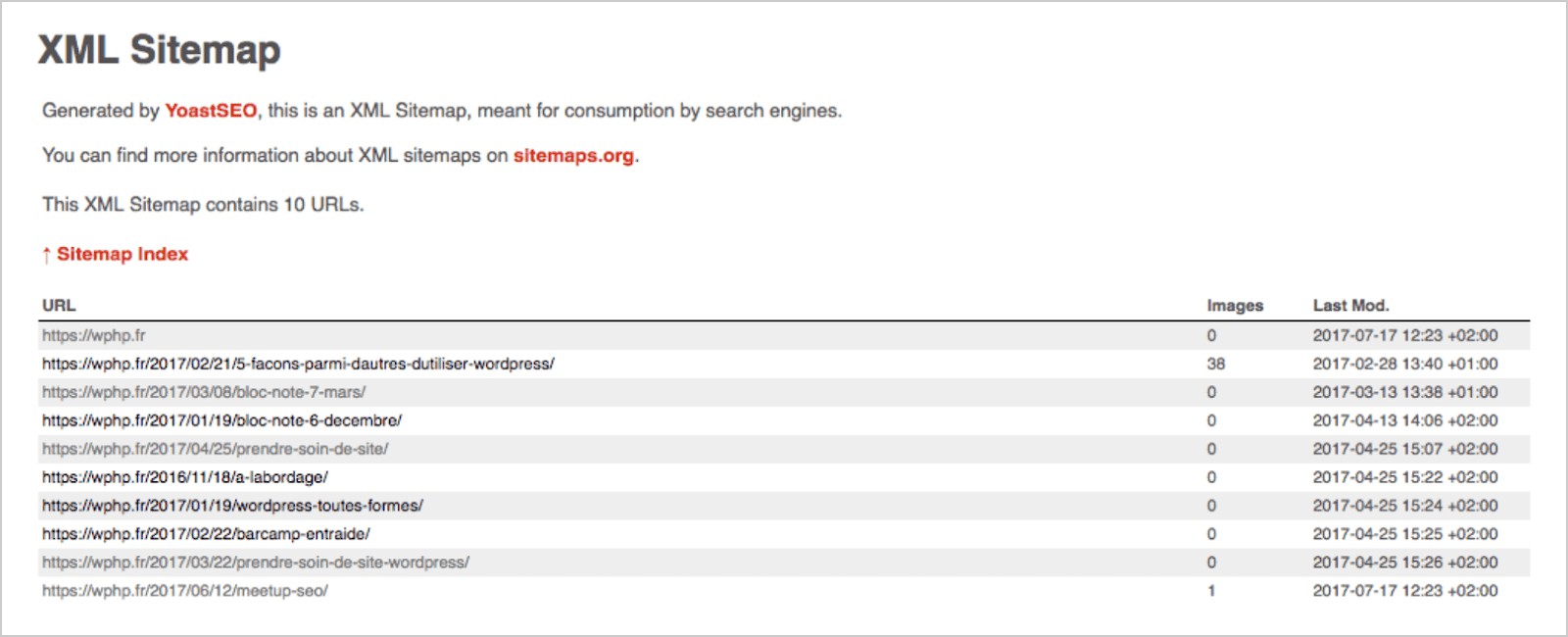Open the YoastSEO link
Screen dimensions: 1568x637
210,111
